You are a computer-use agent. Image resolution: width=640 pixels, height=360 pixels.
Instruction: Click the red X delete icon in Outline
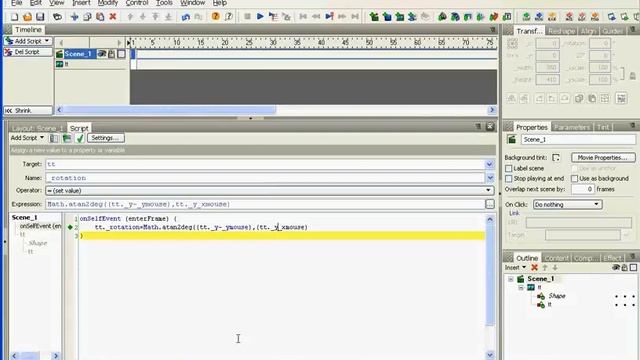pyautogui.click(x=534, y=268)
